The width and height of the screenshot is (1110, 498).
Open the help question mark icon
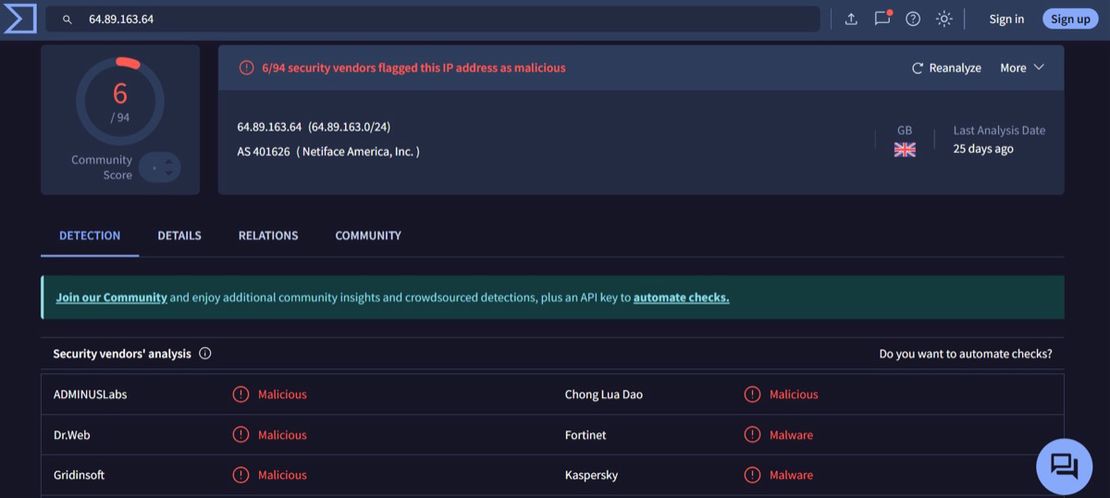pyautogui.click(x=913, y=19)
